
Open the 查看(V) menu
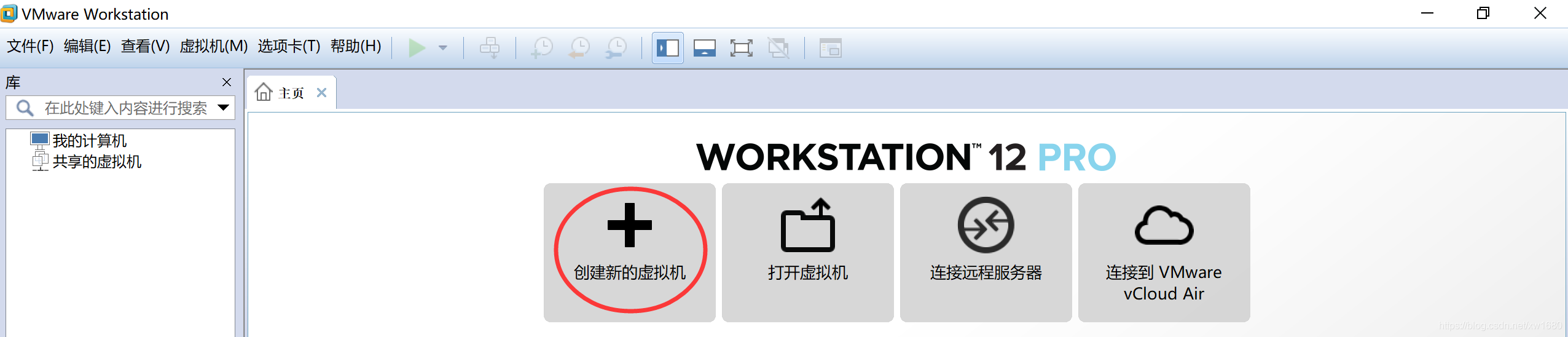(x=146, y=47)
